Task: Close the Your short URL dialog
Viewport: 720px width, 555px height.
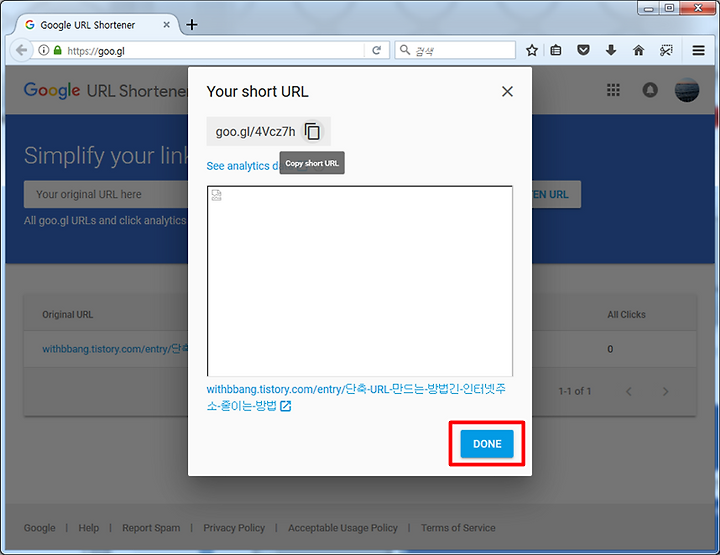Action: 507,91
